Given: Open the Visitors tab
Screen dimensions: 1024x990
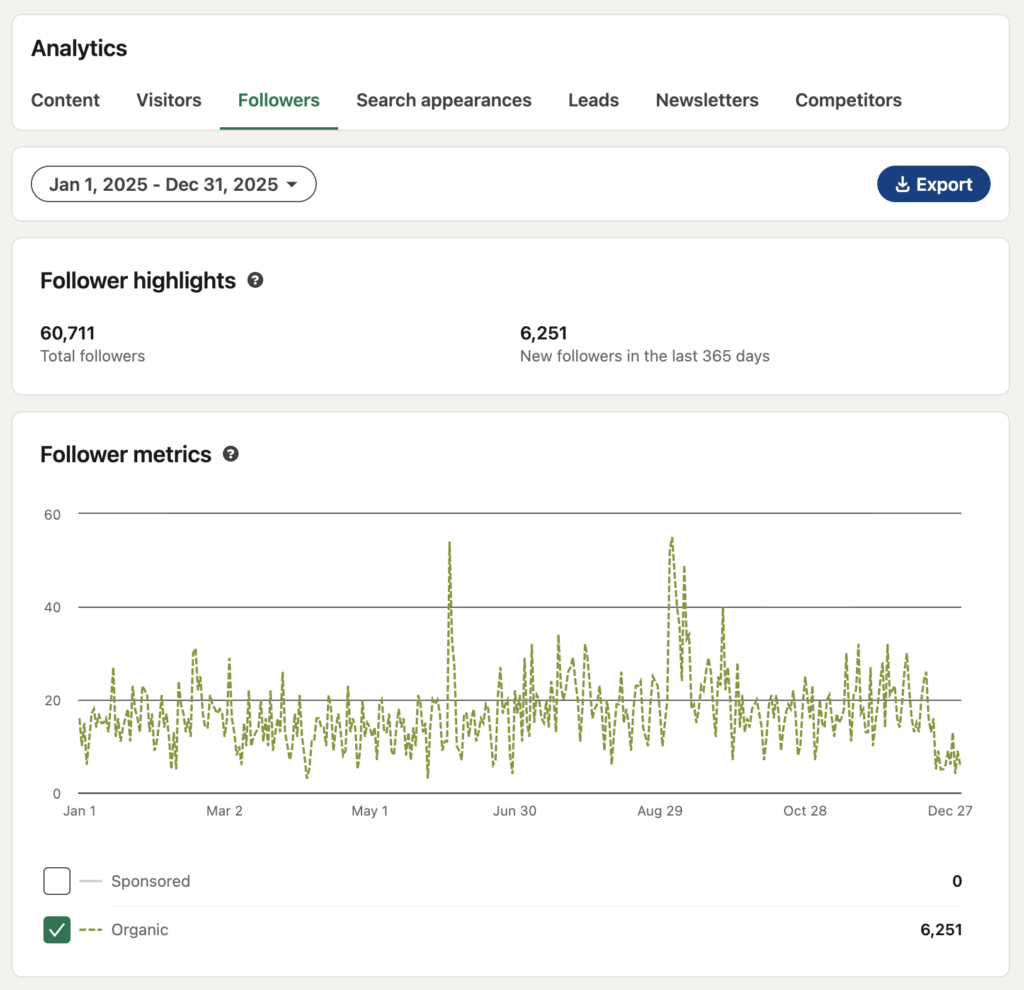Looking at the screenshot, I should (168, 100).
